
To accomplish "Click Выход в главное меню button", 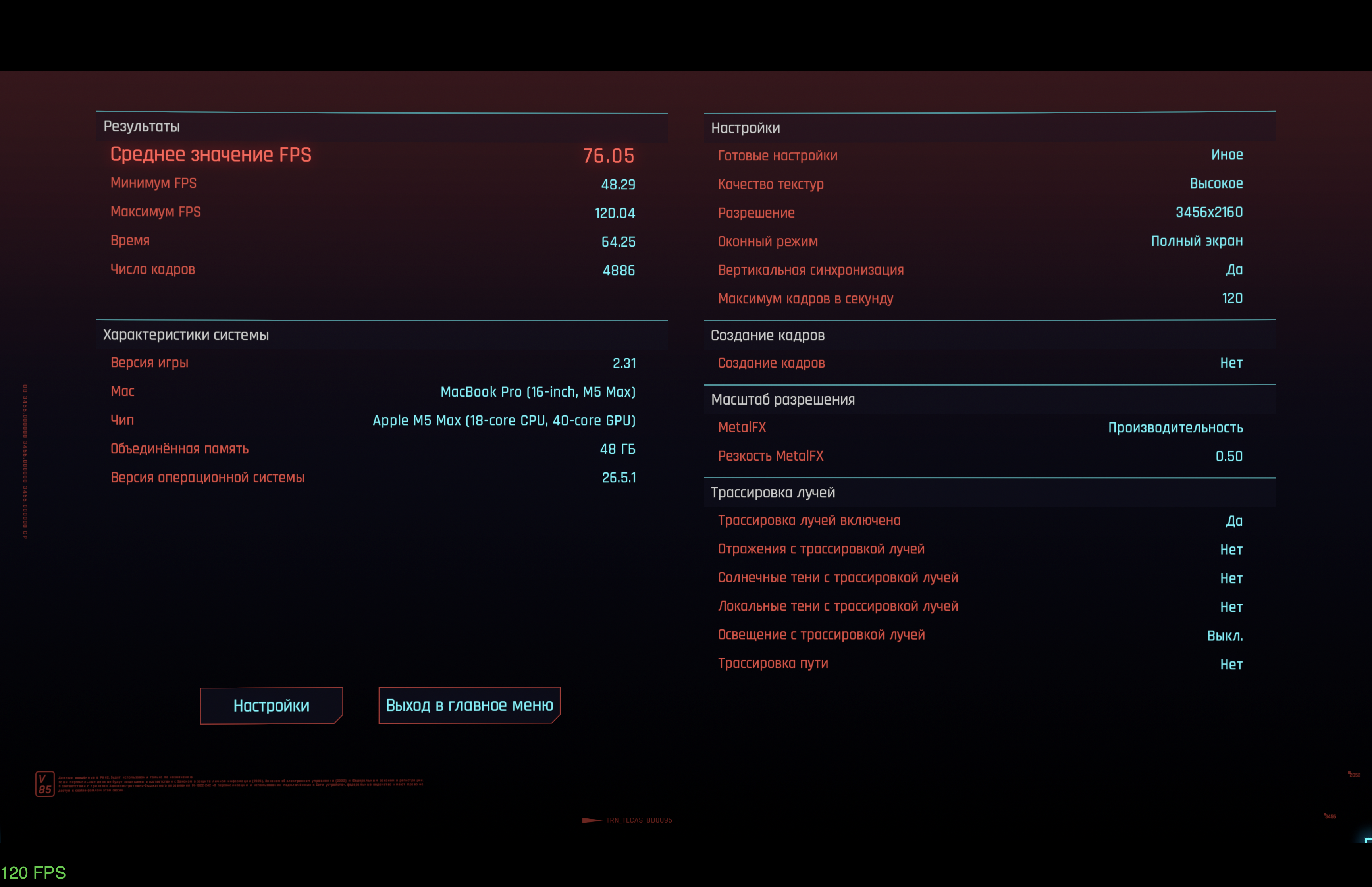I will point(469,705).
